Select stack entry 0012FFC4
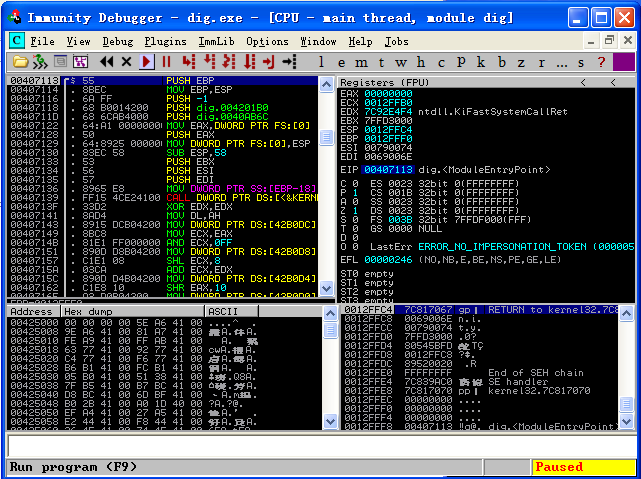 click(x=480, y=309)
